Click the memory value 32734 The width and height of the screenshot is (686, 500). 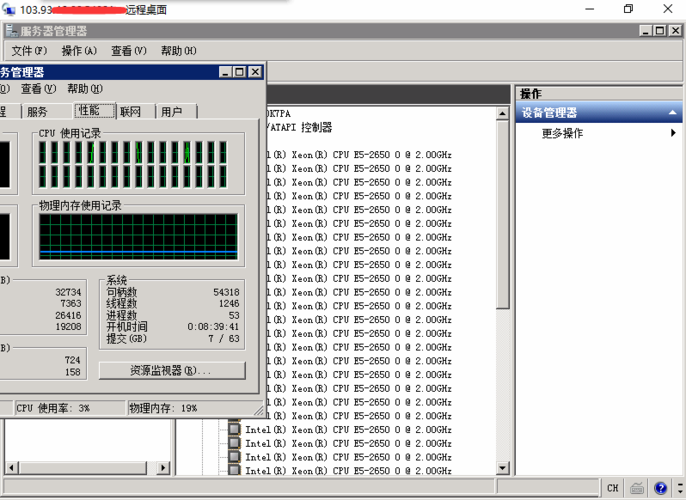click(x=68, y=292)
